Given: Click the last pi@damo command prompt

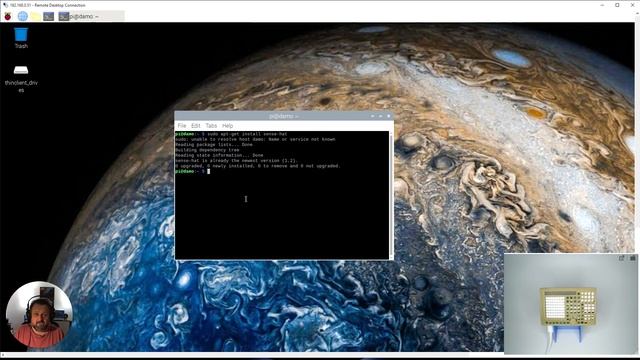Looking at the screenshot, I should click(193, 171).
